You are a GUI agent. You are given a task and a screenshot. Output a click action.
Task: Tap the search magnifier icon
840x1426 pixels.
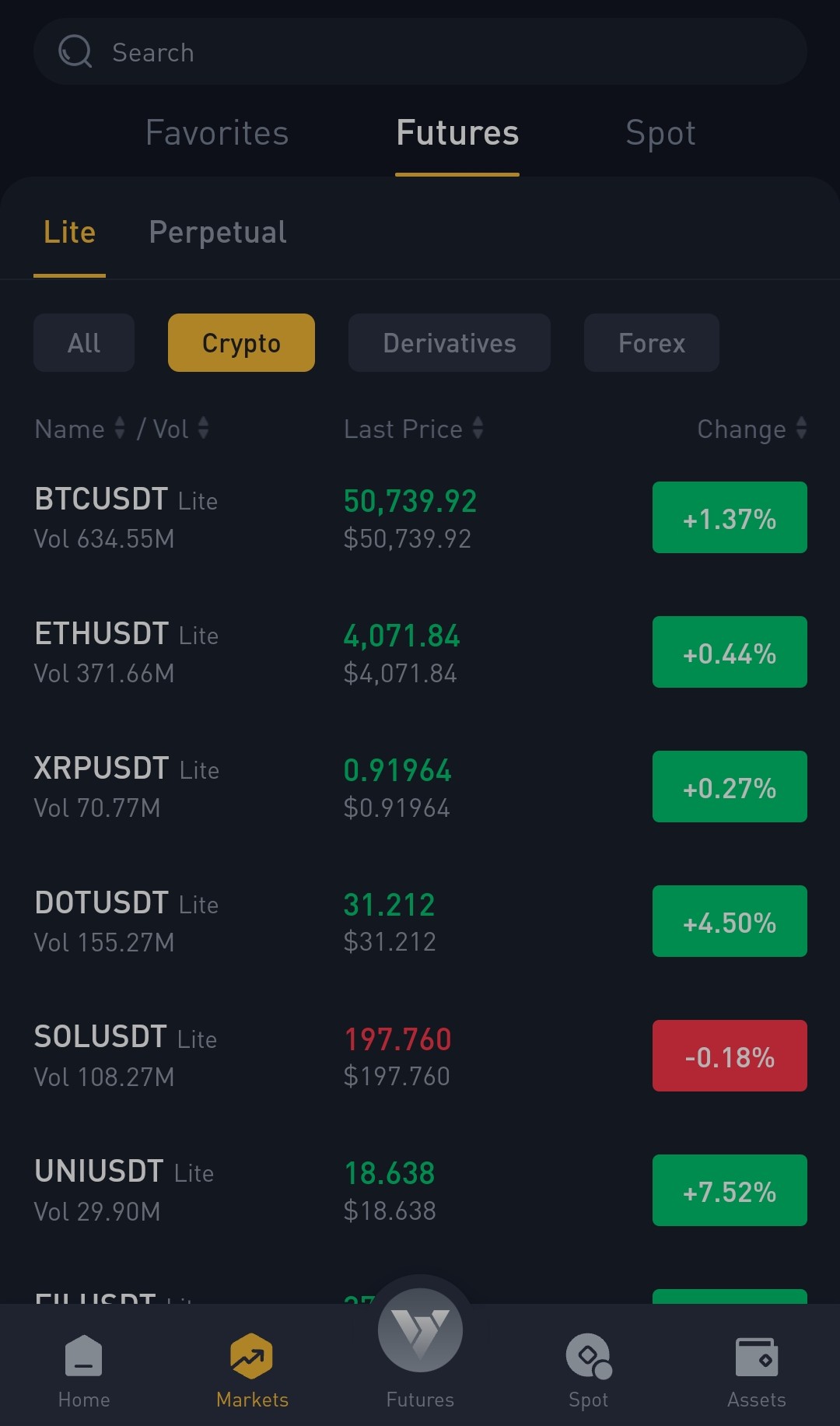75,51
